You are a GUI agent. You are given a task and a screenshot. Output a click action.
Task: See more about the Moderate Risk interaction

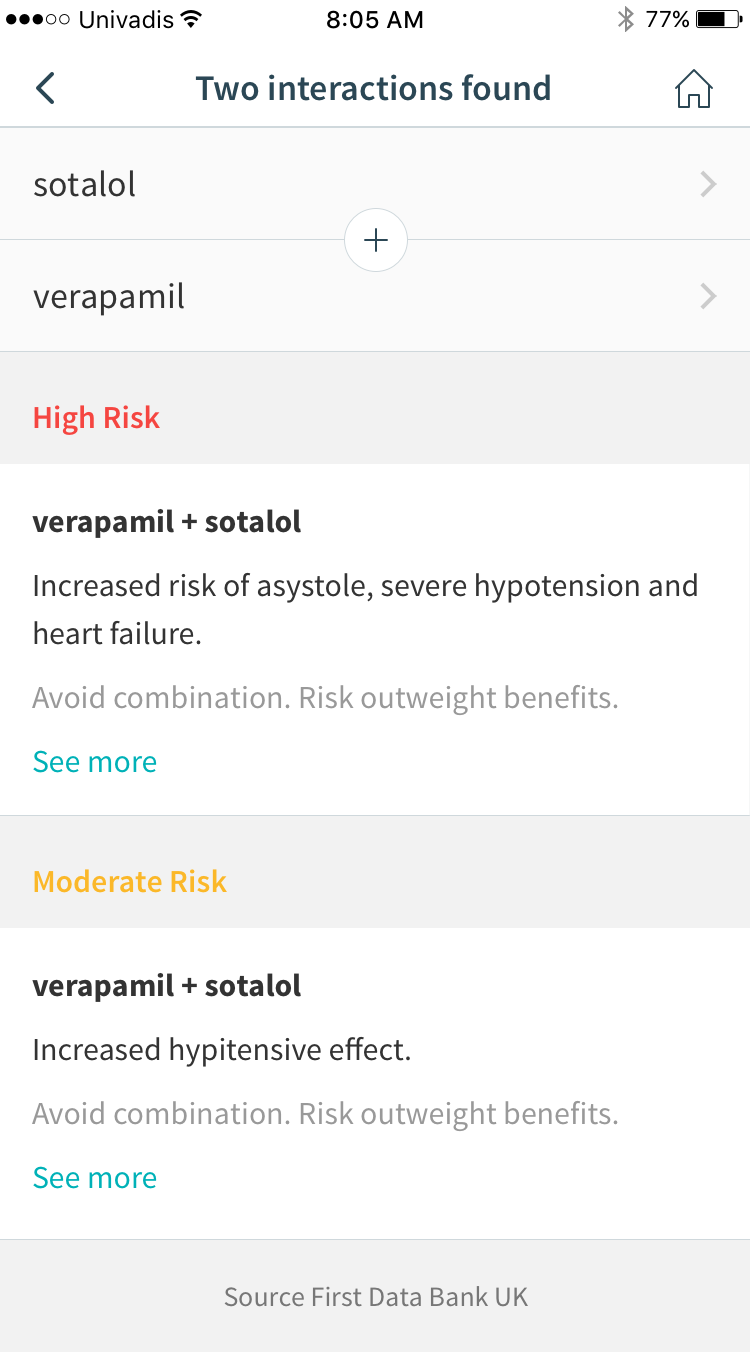pos(95,1178)
